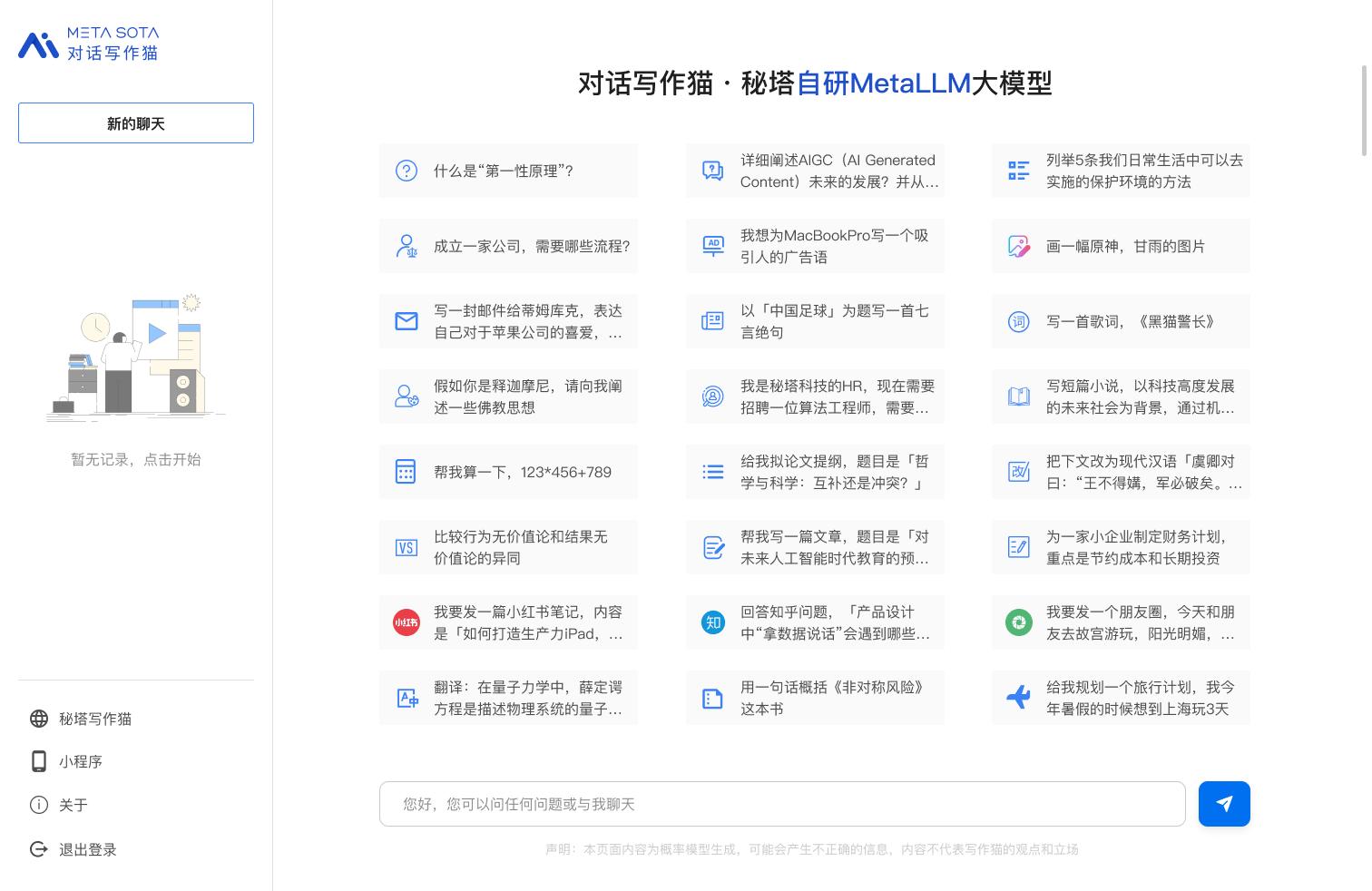Image resolution: width=1372 pixels, height=891 pixels.
Task: Click the Xiaohongshu red logo icon
Action: coord(407,622)
